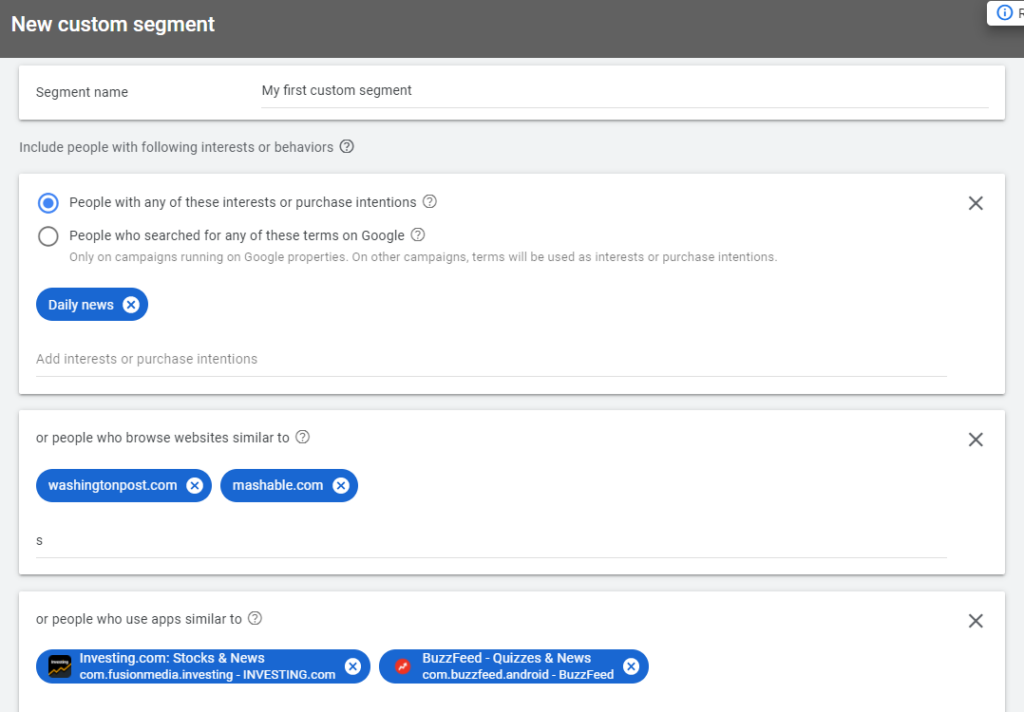This screenshot has height=712, width=1024.
Task: Open help for similar apps section
Action: point(255,619)
